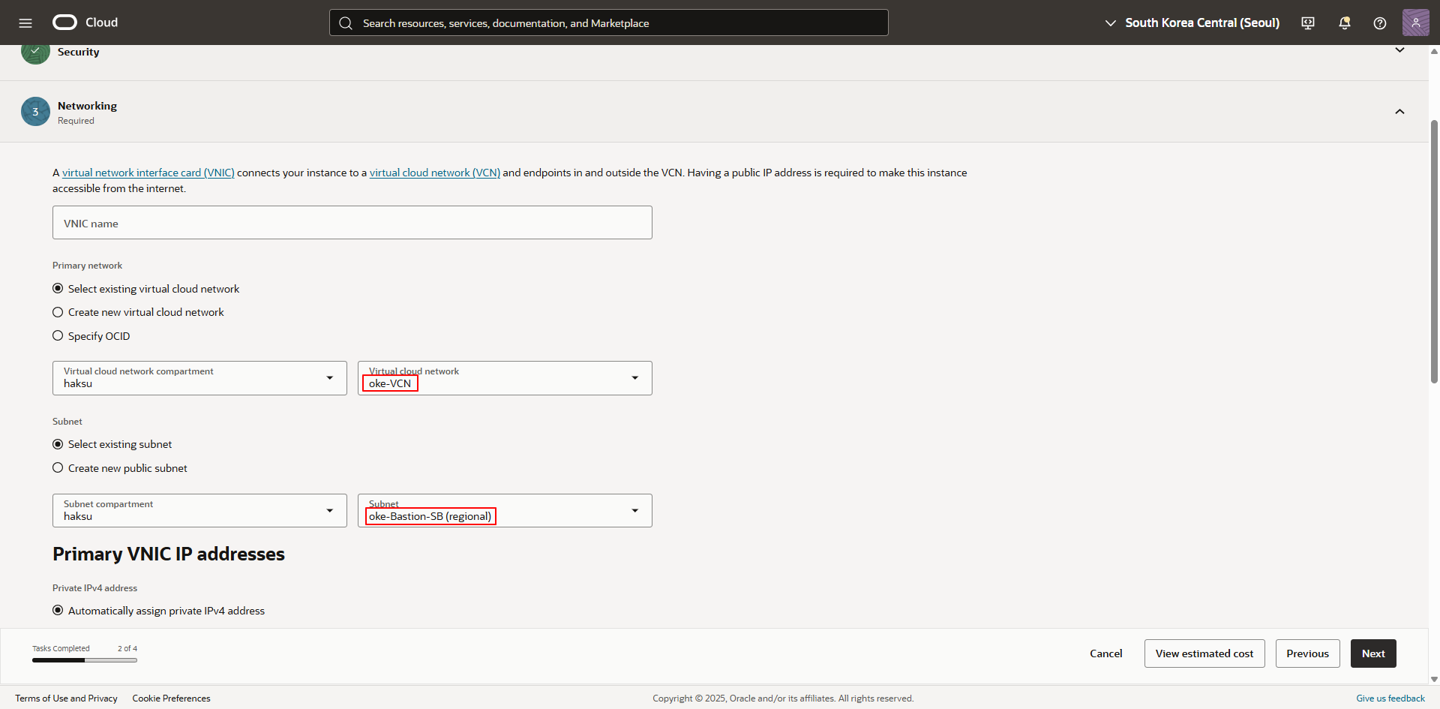Click the Tasks Completed progress bar
This screenshot has width=1440, height=709.
click(x=84, y=660)
